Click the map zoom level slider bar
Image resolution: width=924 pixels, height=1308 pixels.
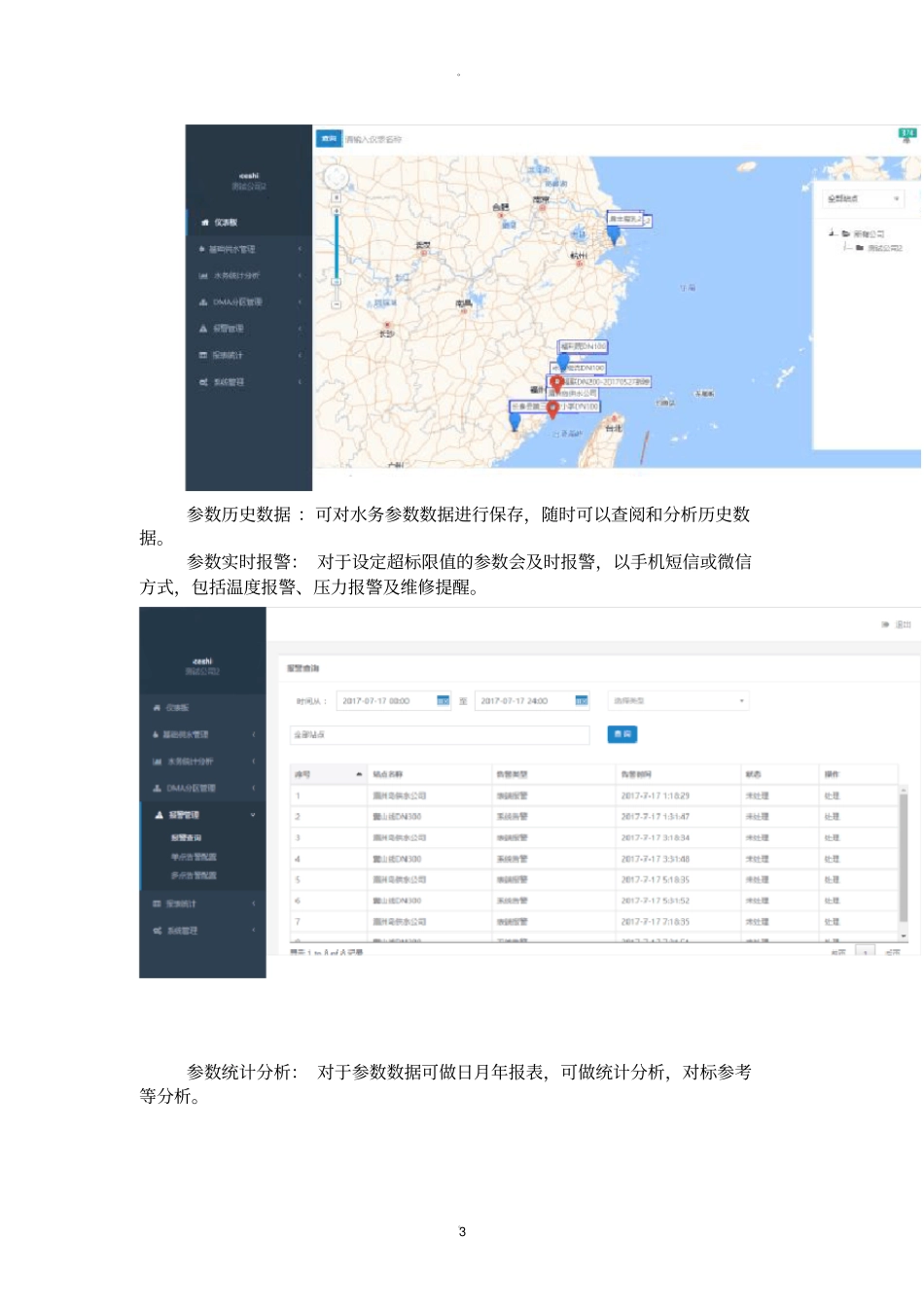(337, 248)
